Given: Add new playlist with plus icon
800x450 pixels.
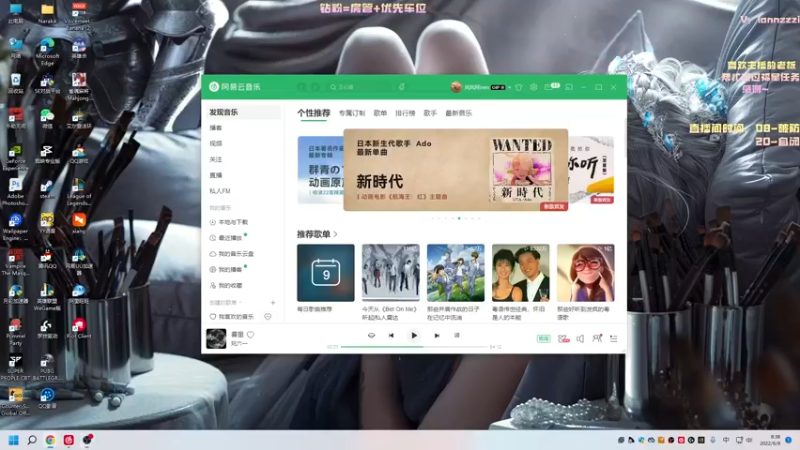Looking at the screenshot, I should [x=273, y=303].
